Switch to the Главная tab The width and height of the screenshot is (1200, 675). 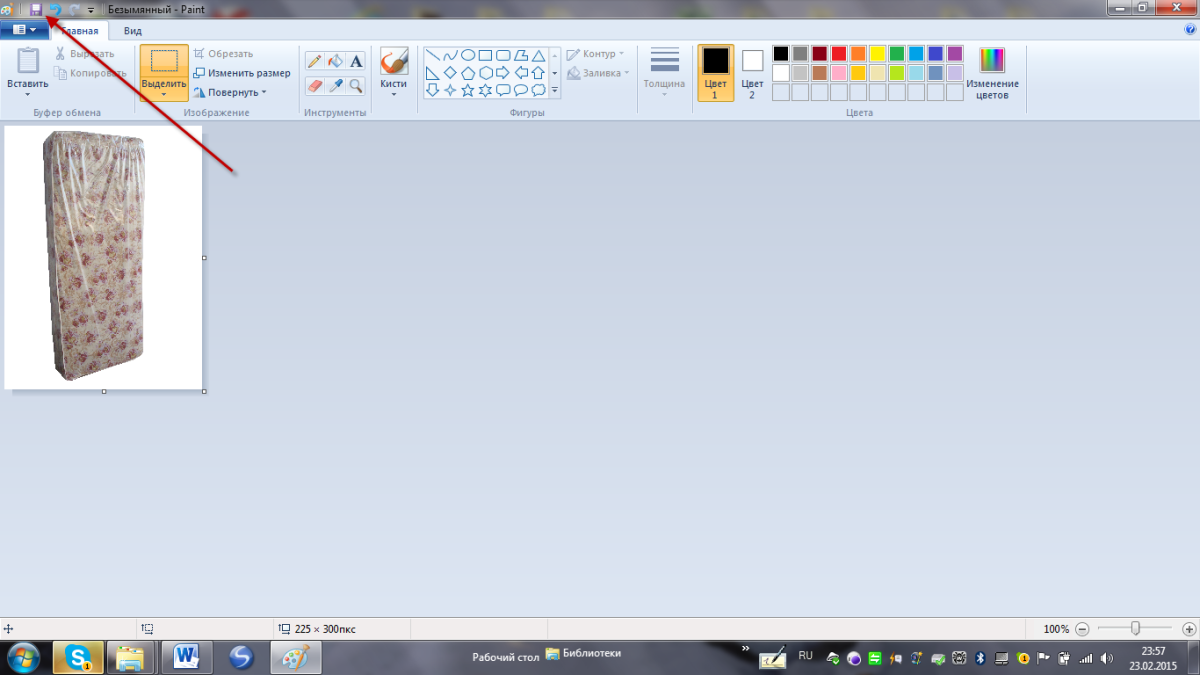pyautogui.click(x=80, y=31)
